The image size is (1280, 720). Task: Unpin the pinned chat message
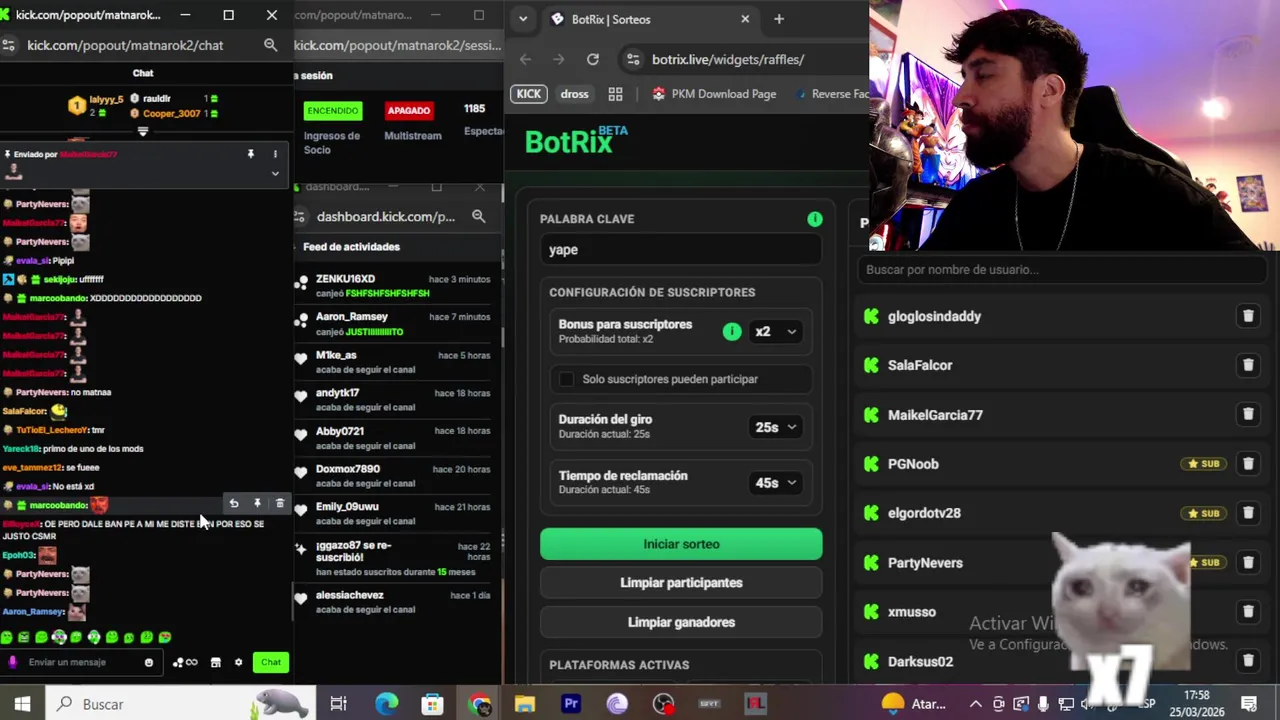pos(251,154)
